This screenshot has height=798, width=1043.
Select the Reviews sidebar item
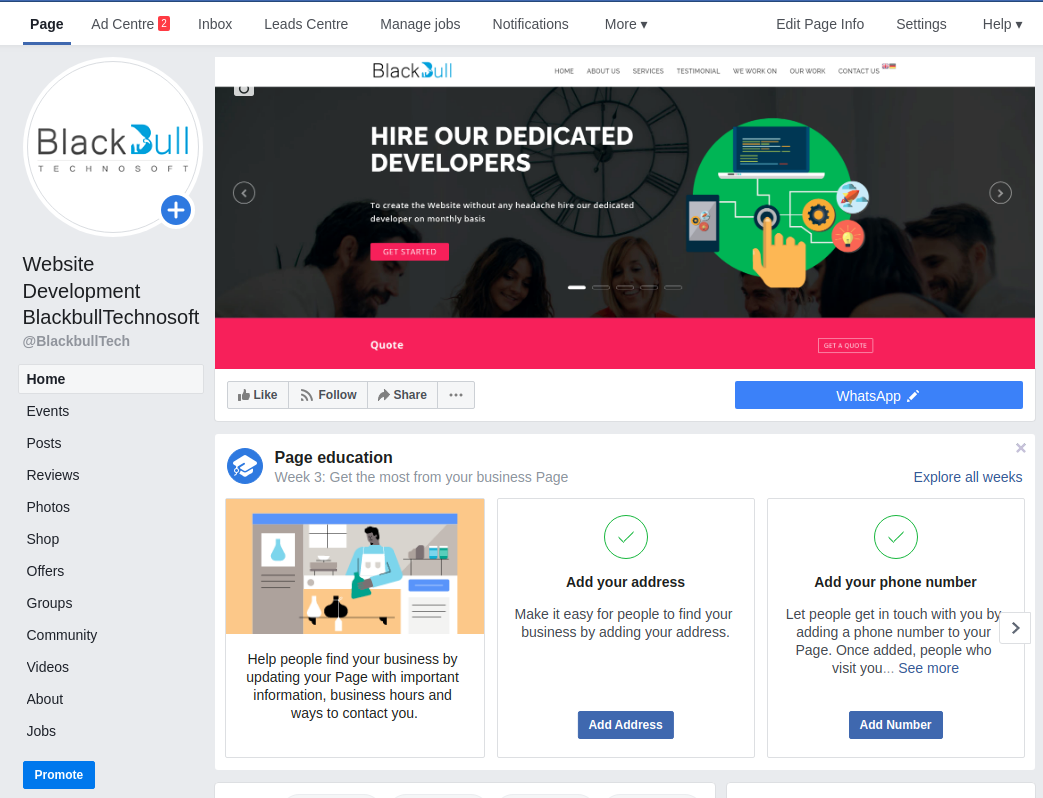(53, 475)
